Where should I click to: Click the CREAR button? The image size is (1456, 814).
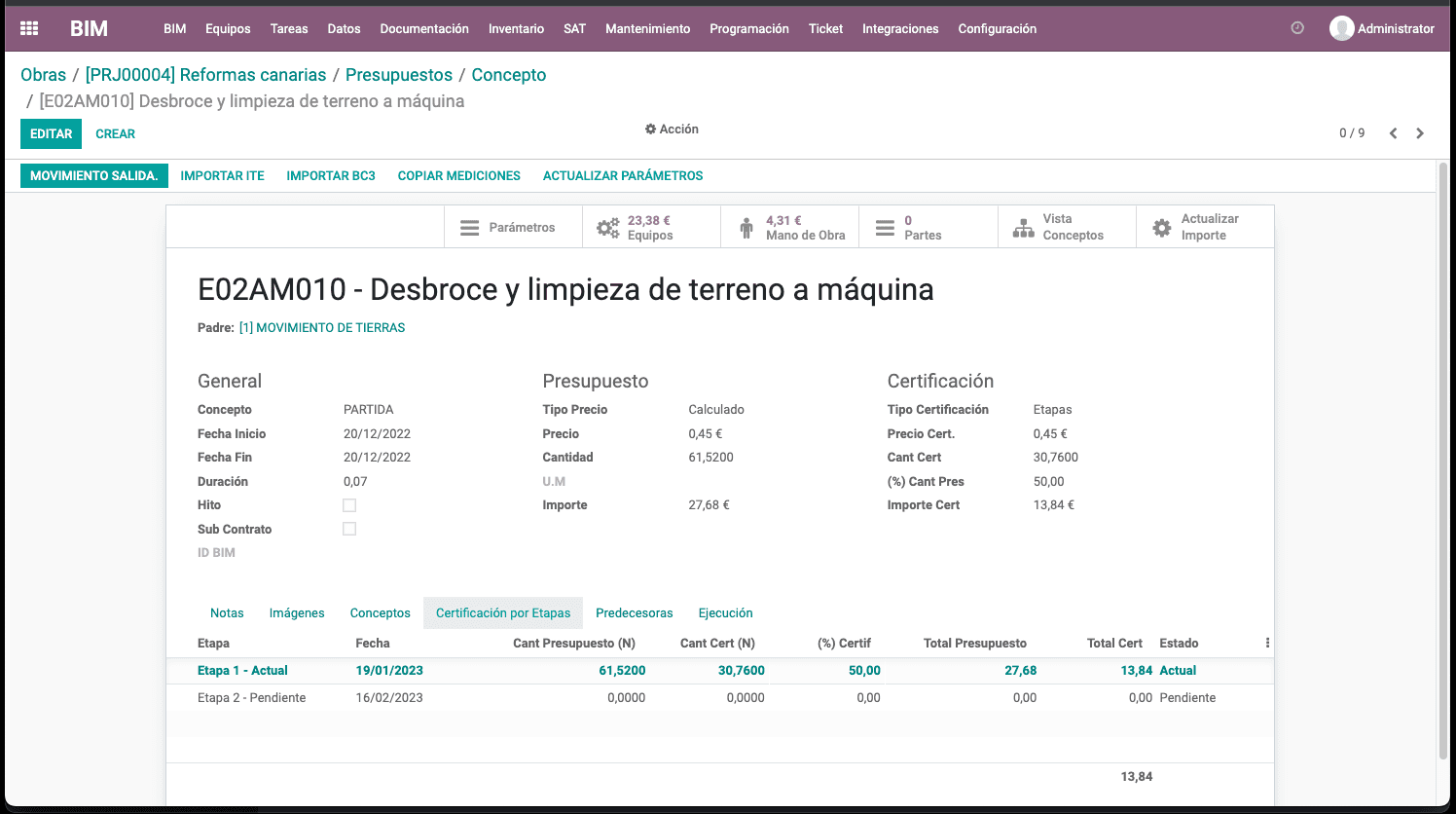(x=115, y=133)
